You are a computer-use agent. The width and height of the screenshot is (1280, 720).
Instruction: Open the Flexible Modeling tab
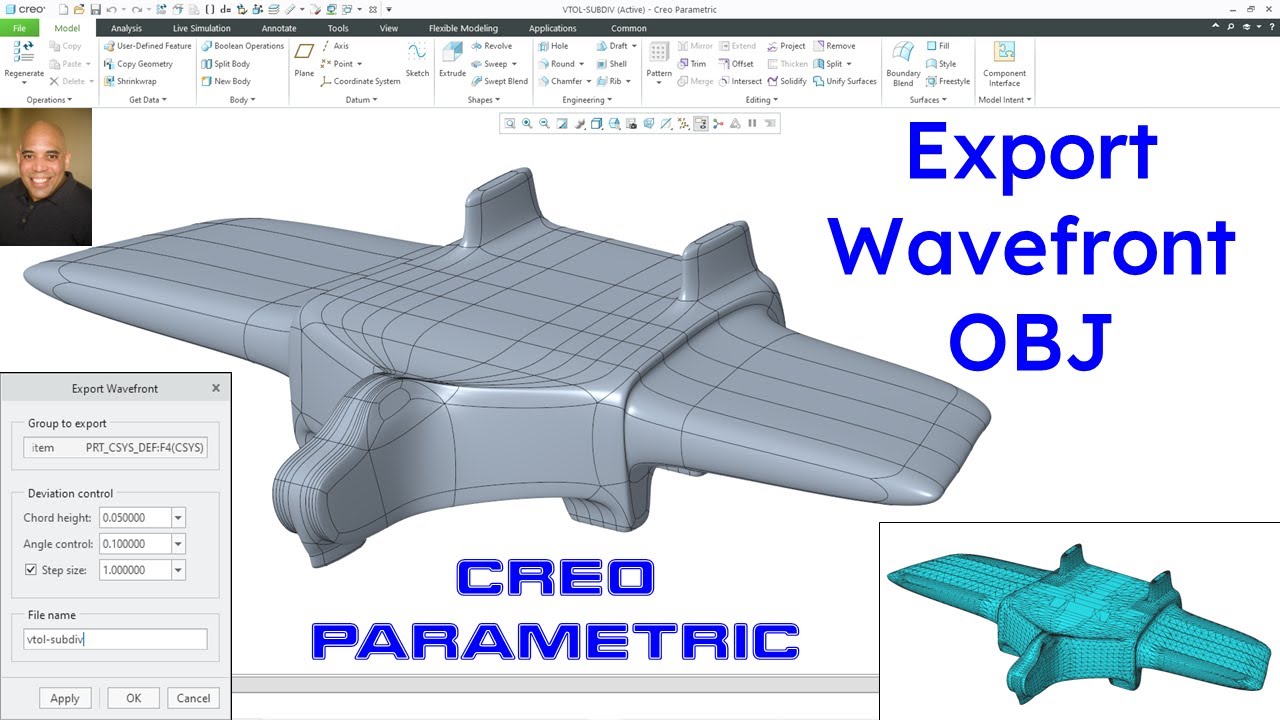[463, 28]
